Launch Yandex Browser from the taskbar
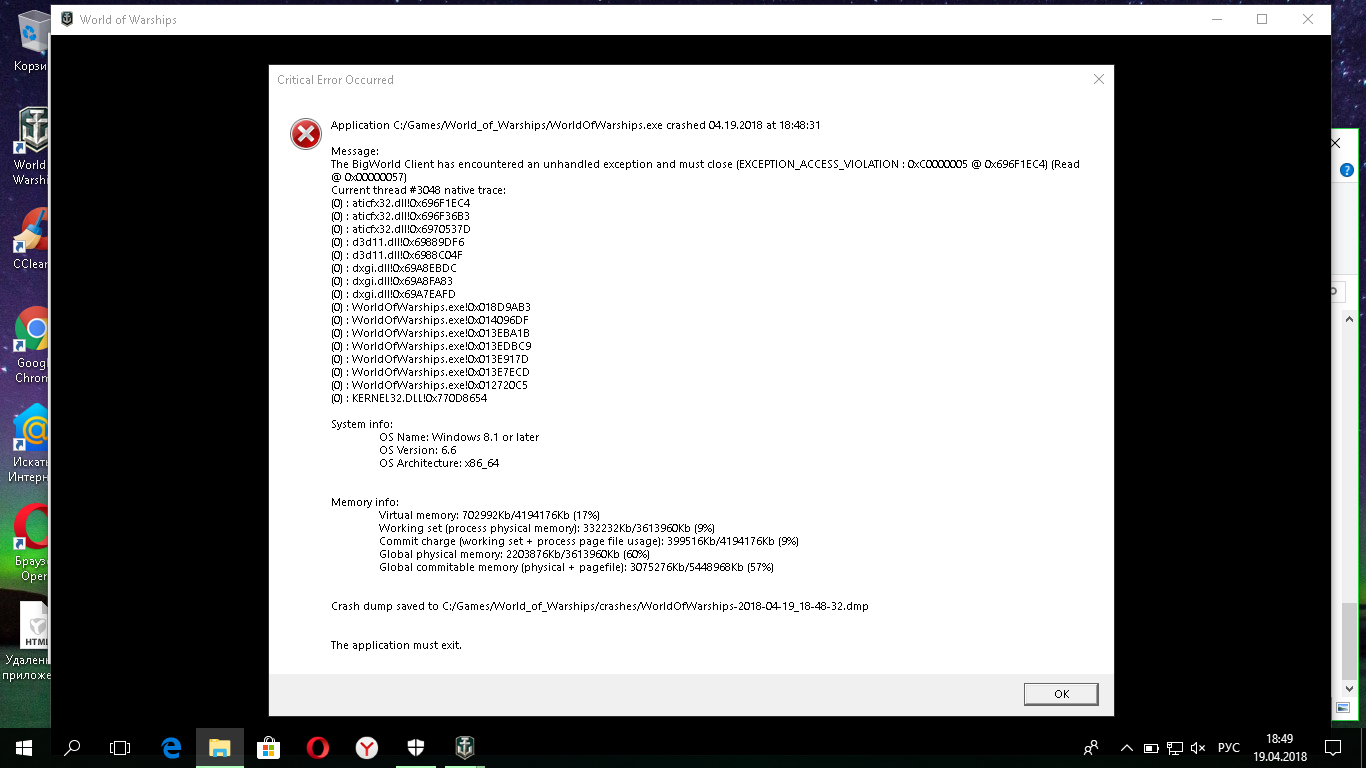Screen dimensions: 1366x768 point(367,747)
